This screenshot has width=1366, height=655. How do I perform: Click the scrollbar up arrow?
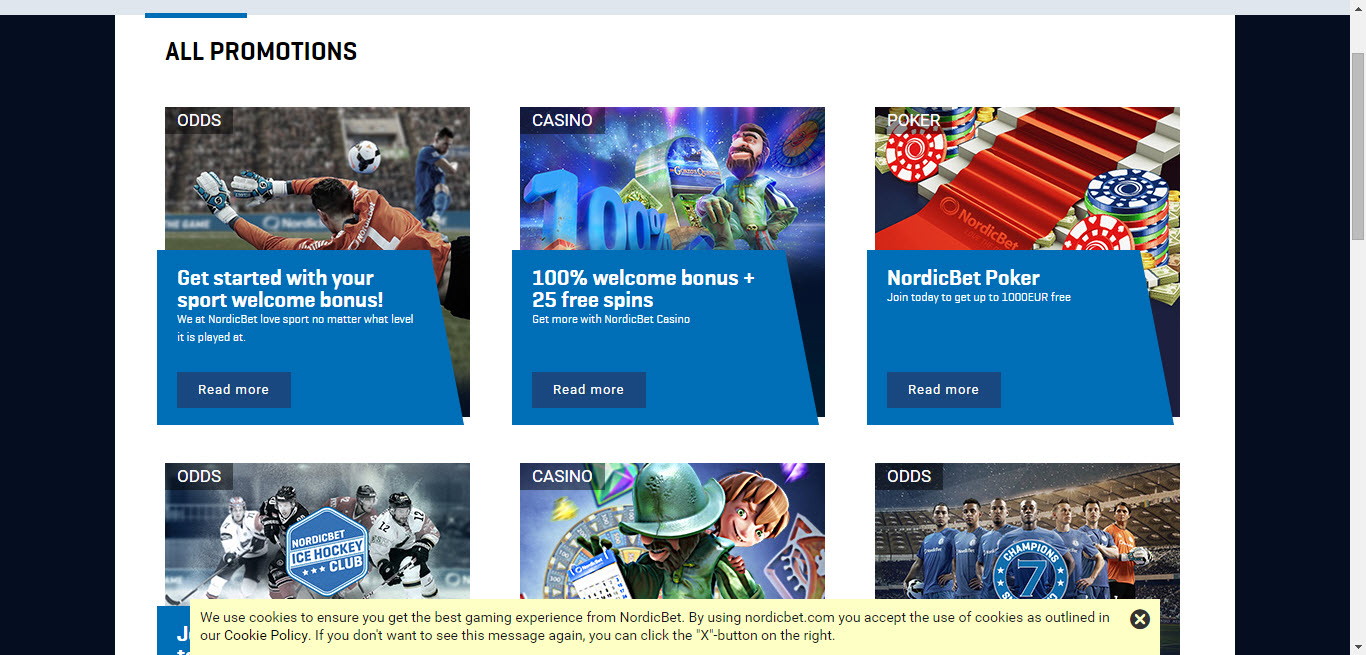point(1357,7)
